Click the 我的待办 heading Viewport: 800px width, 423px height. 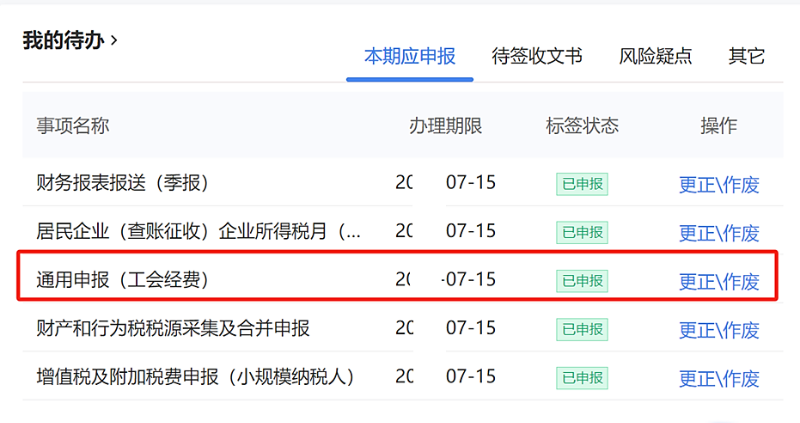click(63, 40)
